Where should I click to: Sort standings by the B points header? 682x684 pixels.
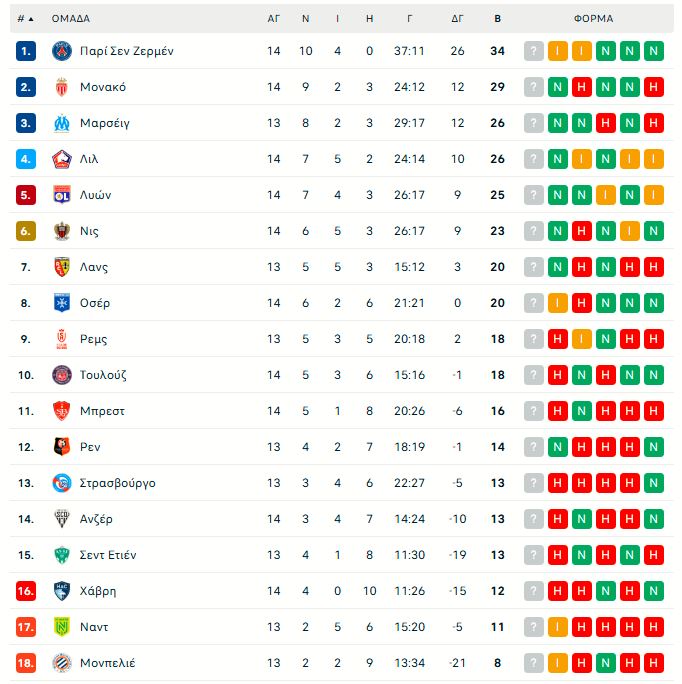498,19
